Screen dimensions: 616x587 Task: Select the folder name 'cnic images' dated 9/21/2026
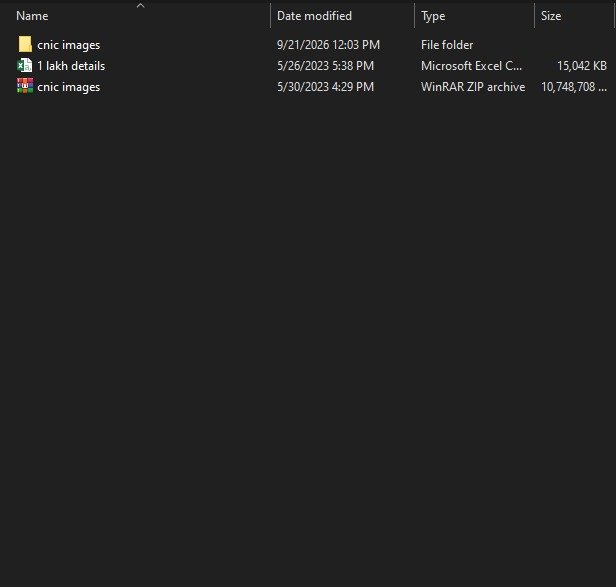point(69,45)
